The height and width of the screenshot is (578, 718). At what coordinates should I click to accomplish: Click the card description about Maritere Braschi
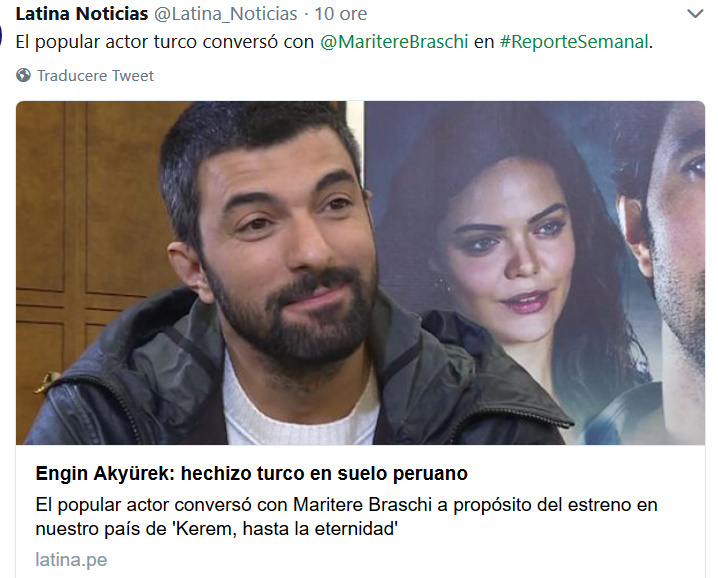pos(346,517)
